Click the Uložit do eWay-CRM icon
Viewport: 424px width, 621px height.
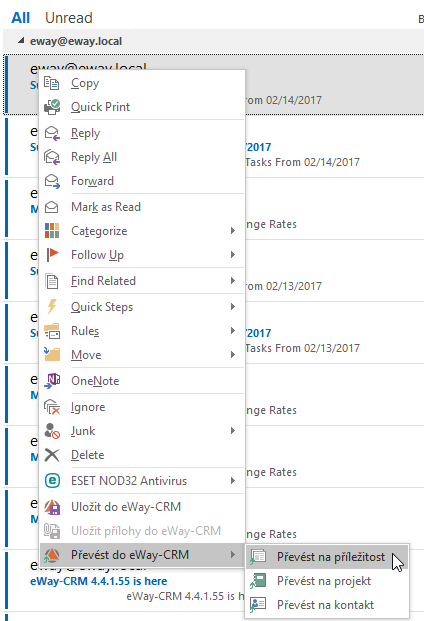[51, 507]
